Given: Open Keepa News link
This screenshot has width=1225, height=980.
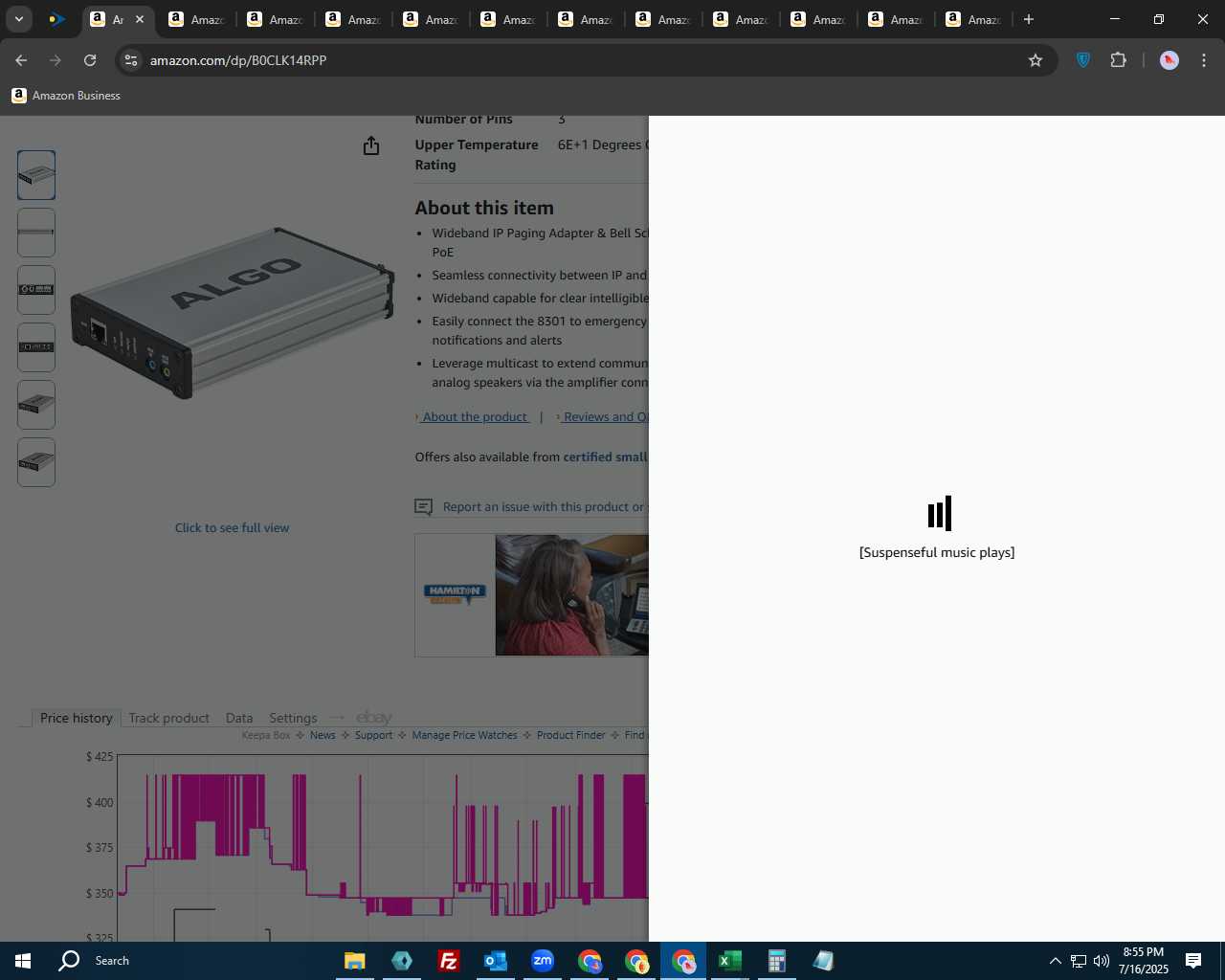Looking at the screenshot, I should [323, 735].
